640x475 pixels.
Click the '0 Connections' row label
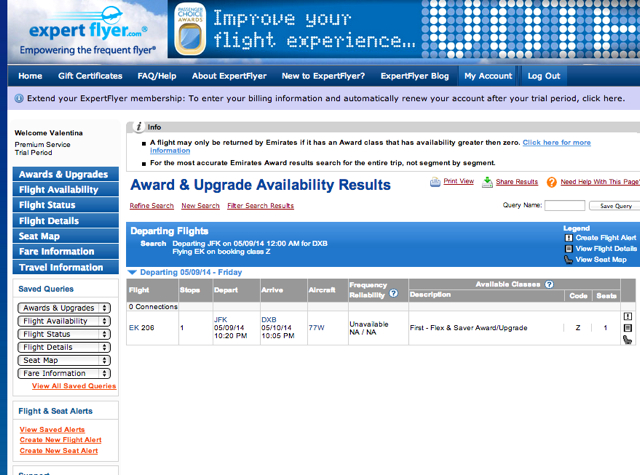pyautogui.click(x=153, y=306)
